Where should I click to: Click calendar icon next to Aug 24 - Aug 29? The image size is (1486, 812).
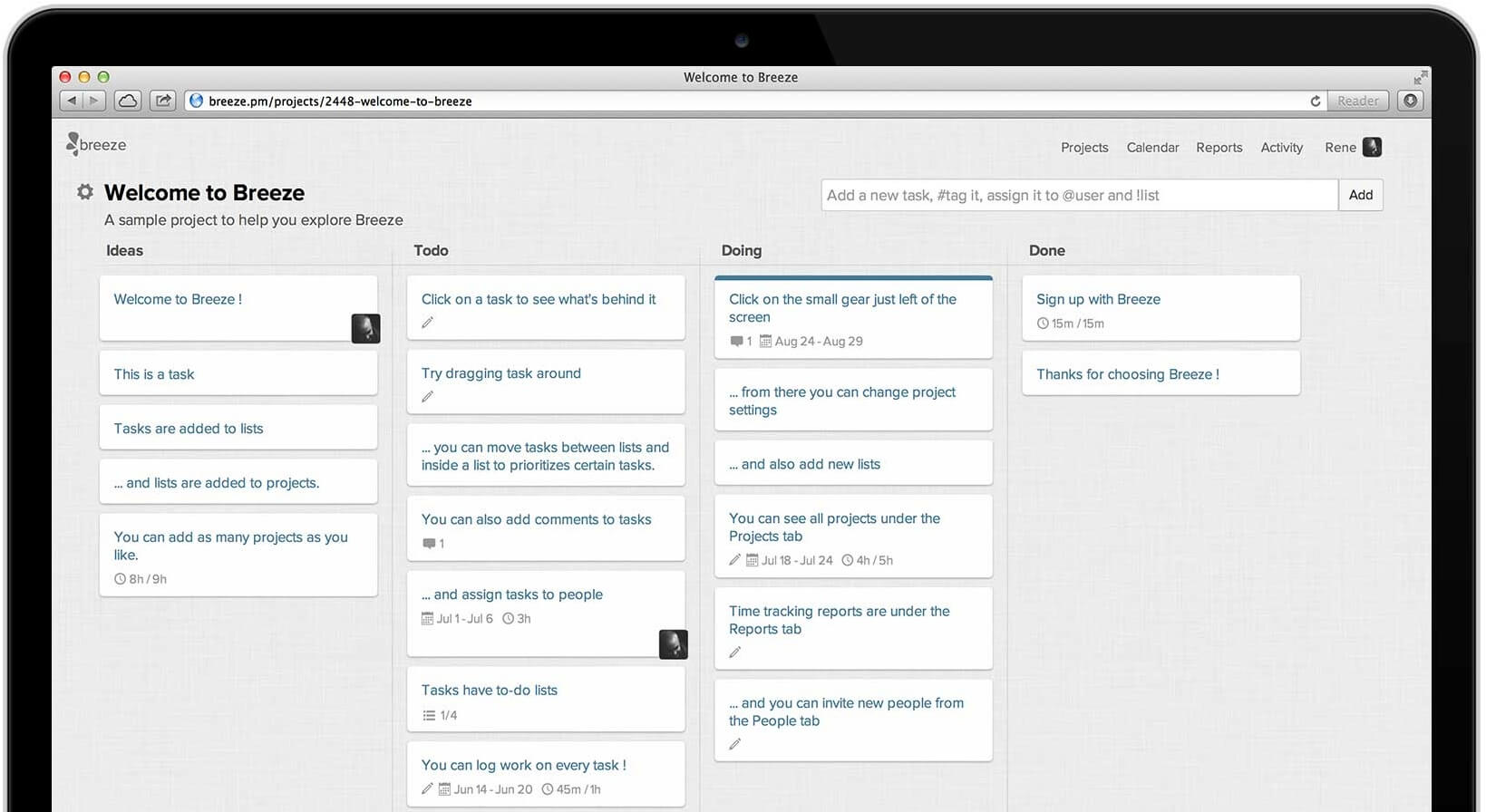[765, 342]
